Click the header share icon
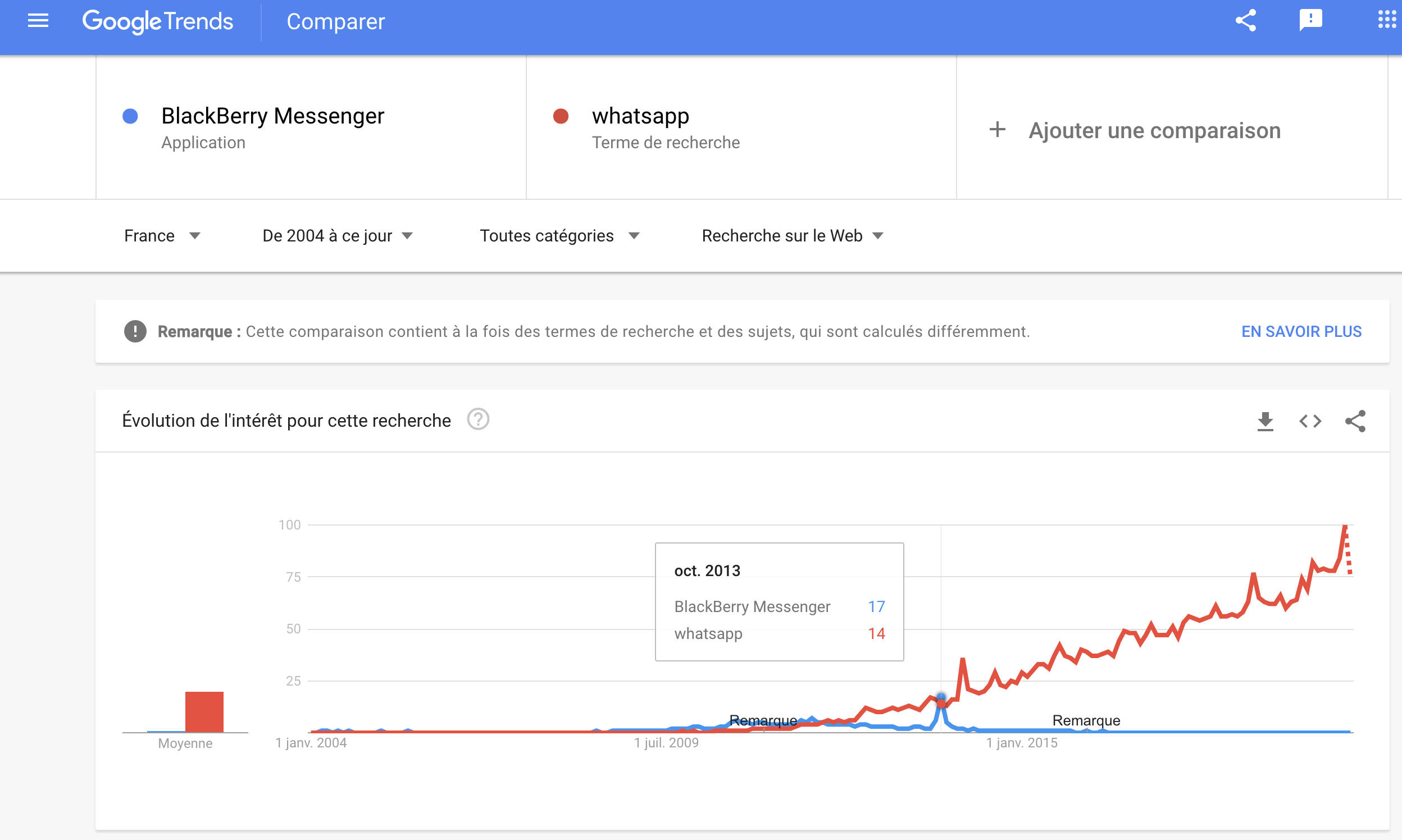Screen dimensions: 1402x840 (1245, 20)
